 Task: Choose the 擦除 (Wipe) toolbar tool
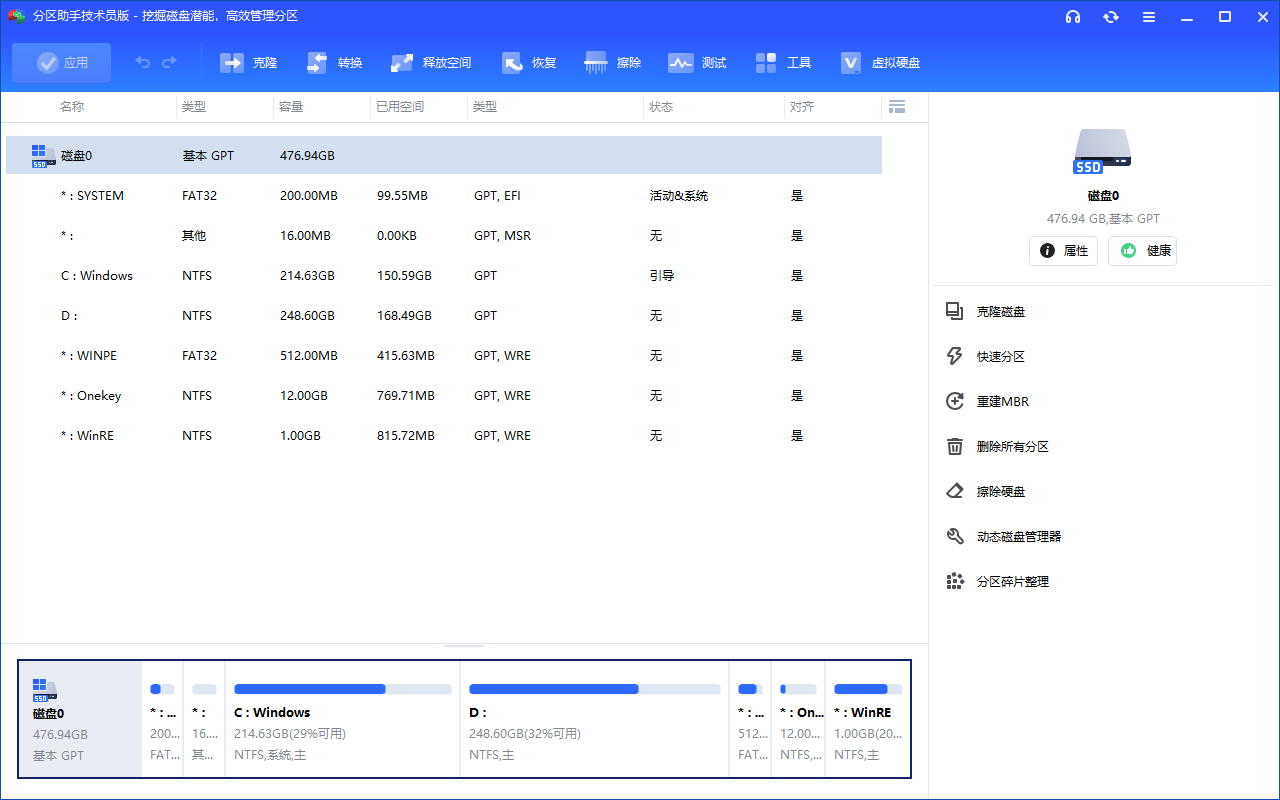coord(613,63)
